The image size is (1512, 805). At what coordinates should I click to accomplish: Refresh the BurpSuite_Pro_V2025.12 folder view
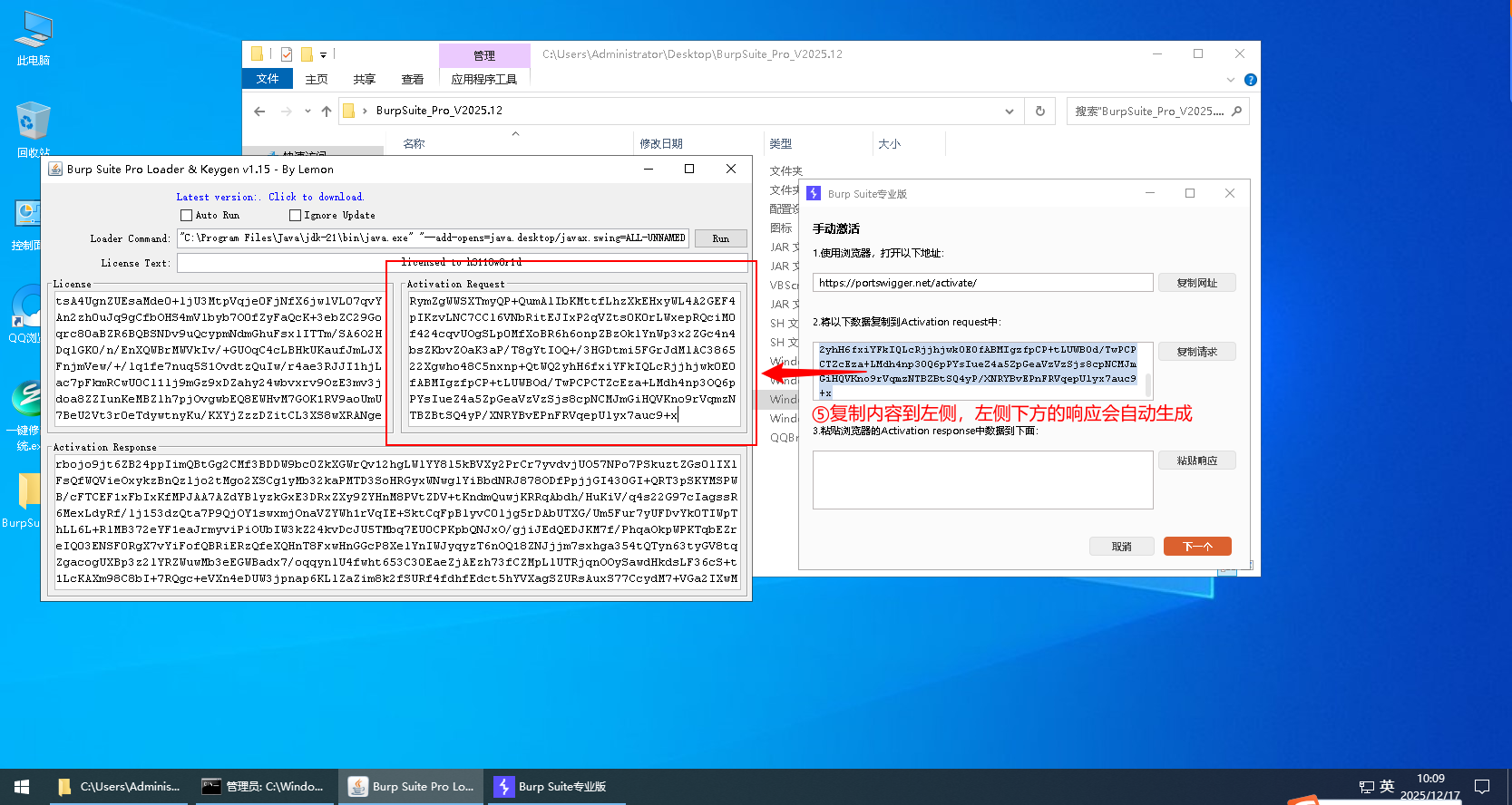click(x=1040, y=112)
